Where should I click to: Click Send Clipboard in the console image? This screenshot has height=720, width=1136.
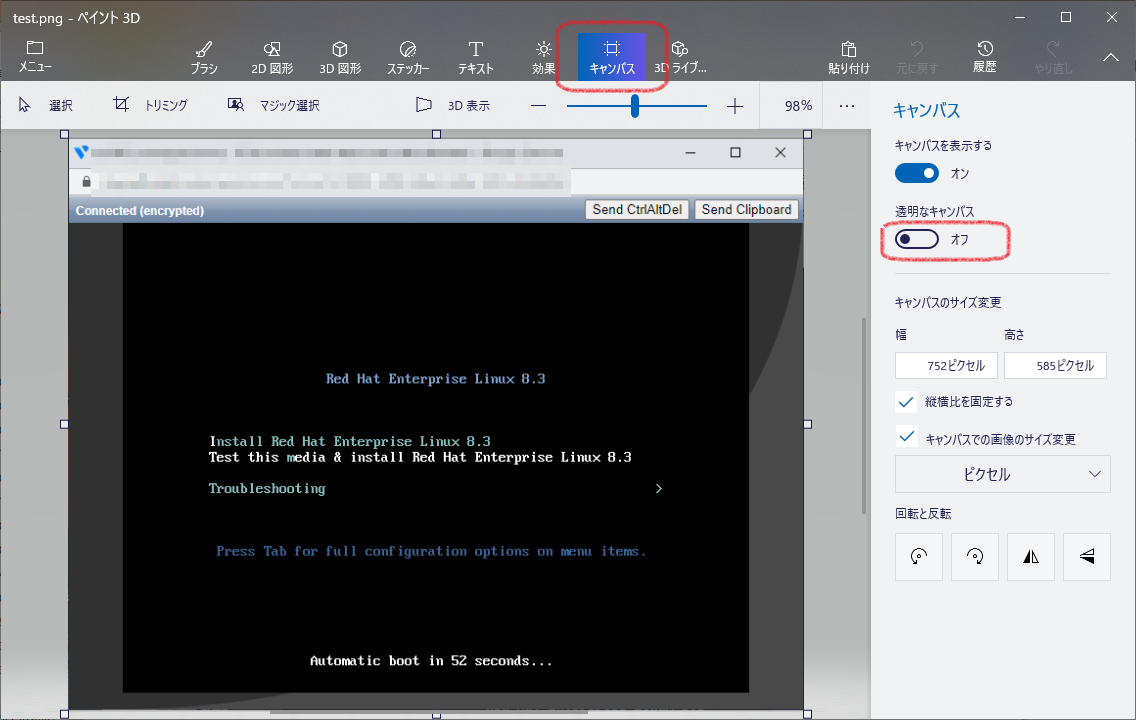[x=746, y=209]
